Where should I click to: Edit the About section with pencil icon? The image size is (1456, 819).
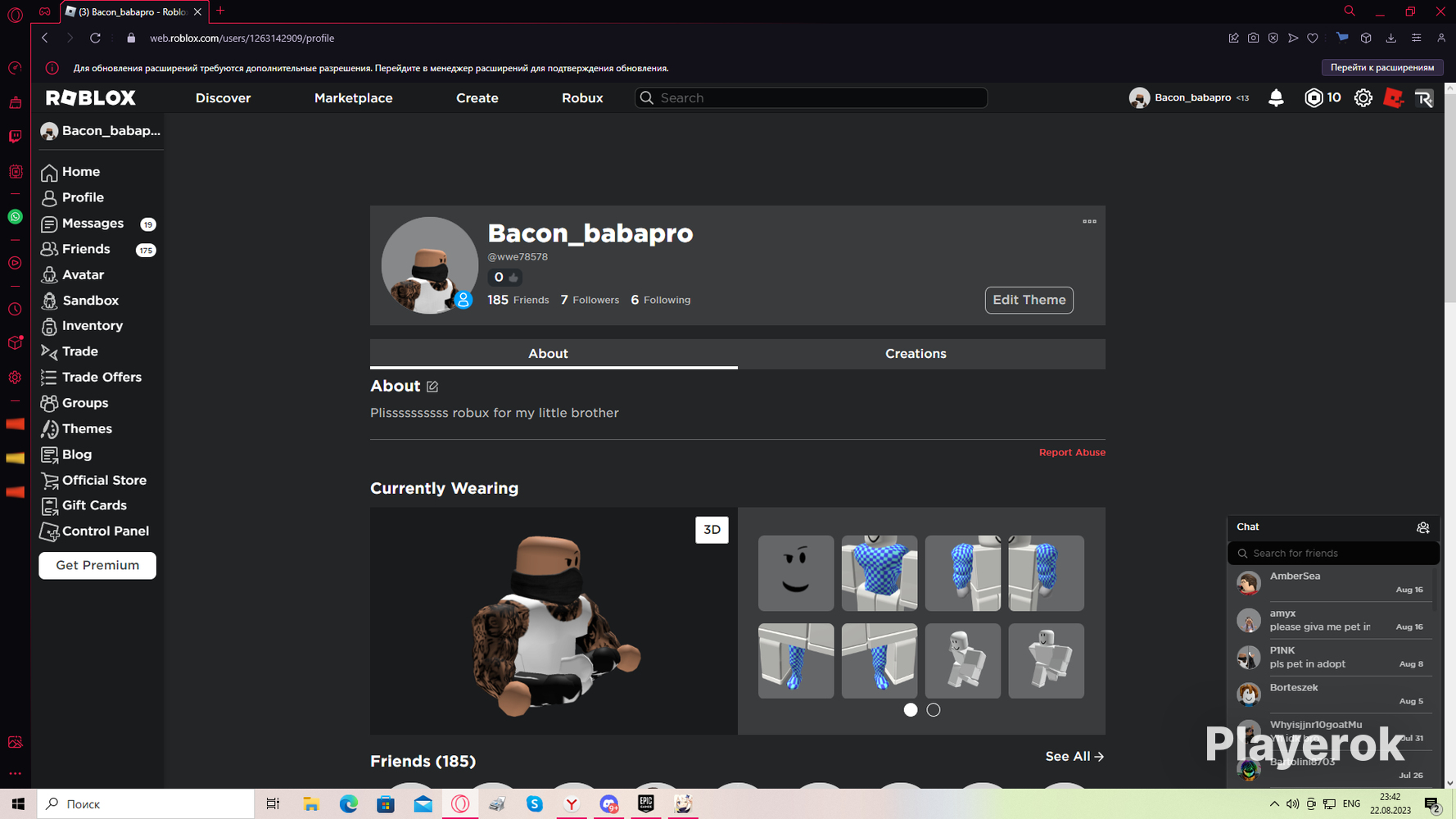432,387
